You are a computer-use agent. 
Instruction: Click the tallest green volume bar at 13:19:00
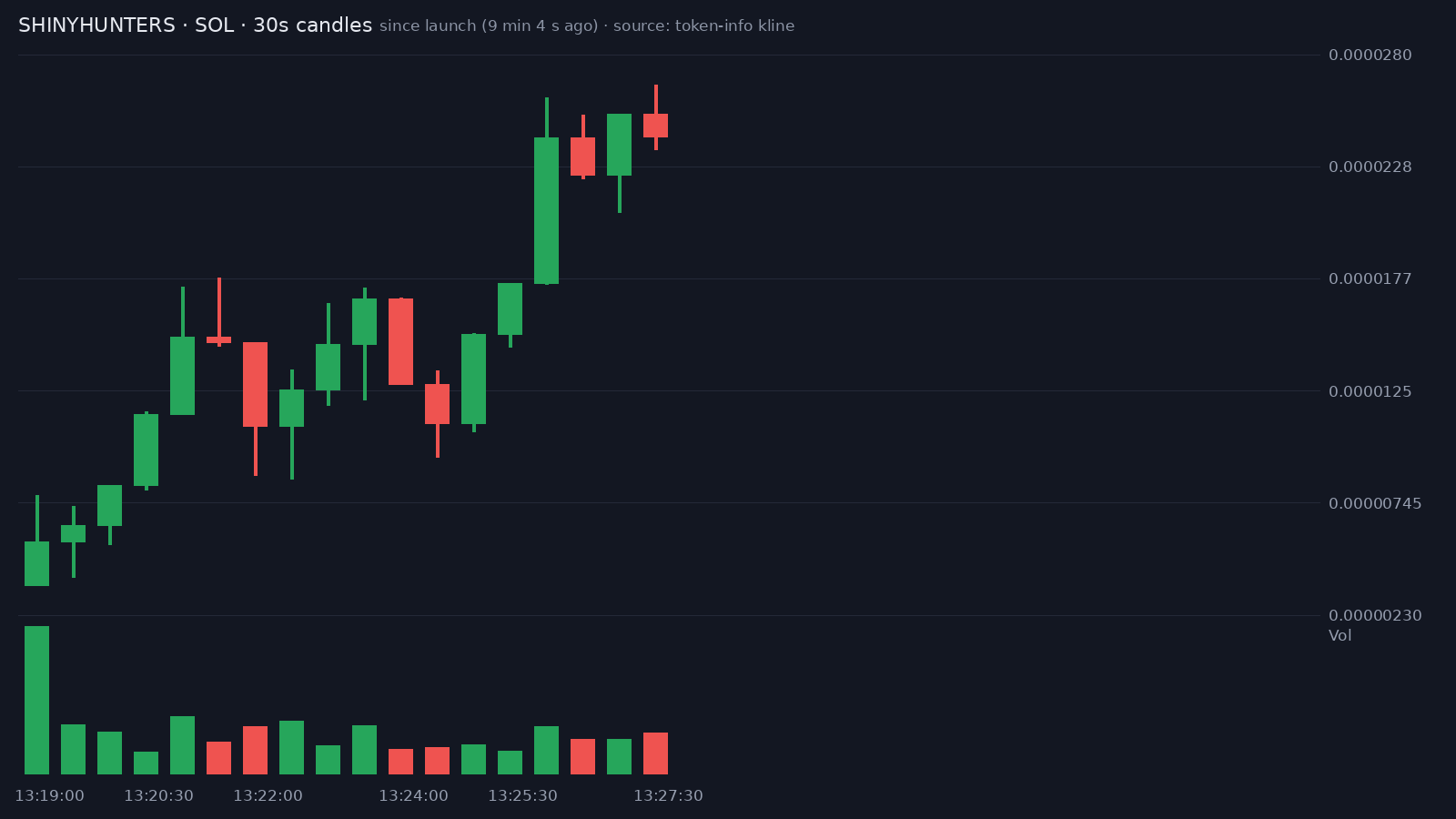pyautogui.click(x=36, y=700)
